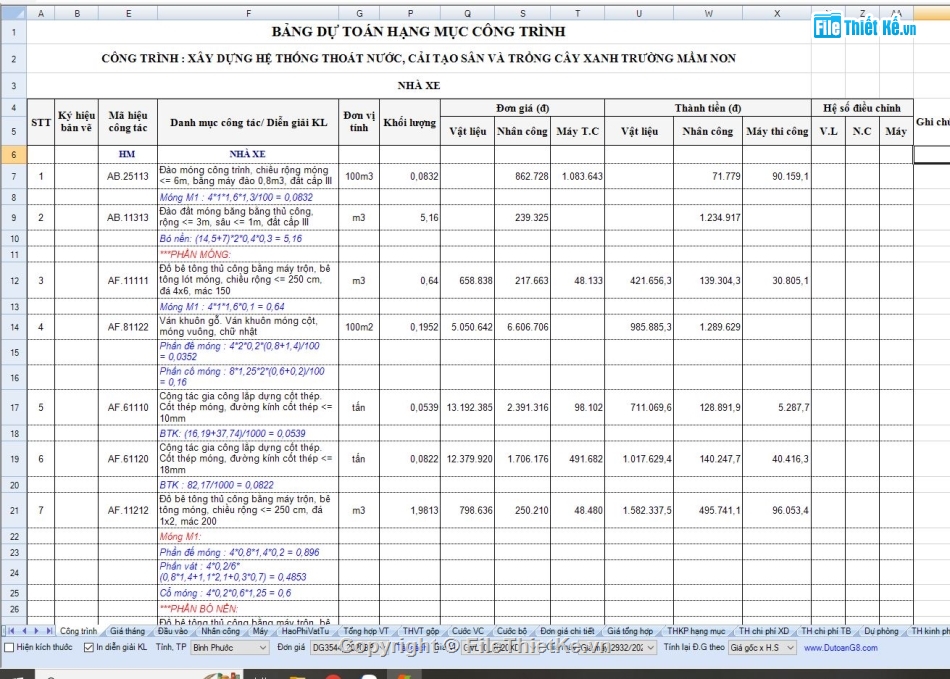The width and height of the screenshot is (950, 679).
Task: Click the work code cell 'AB.25113'
Action: coord(128,176)
